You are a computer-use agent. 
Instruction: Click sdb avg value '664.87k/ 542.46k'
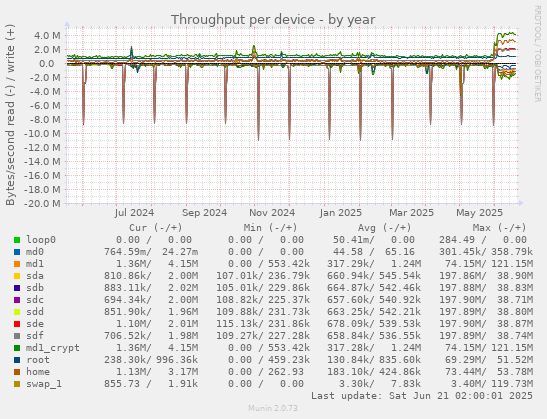click(374, 287)
